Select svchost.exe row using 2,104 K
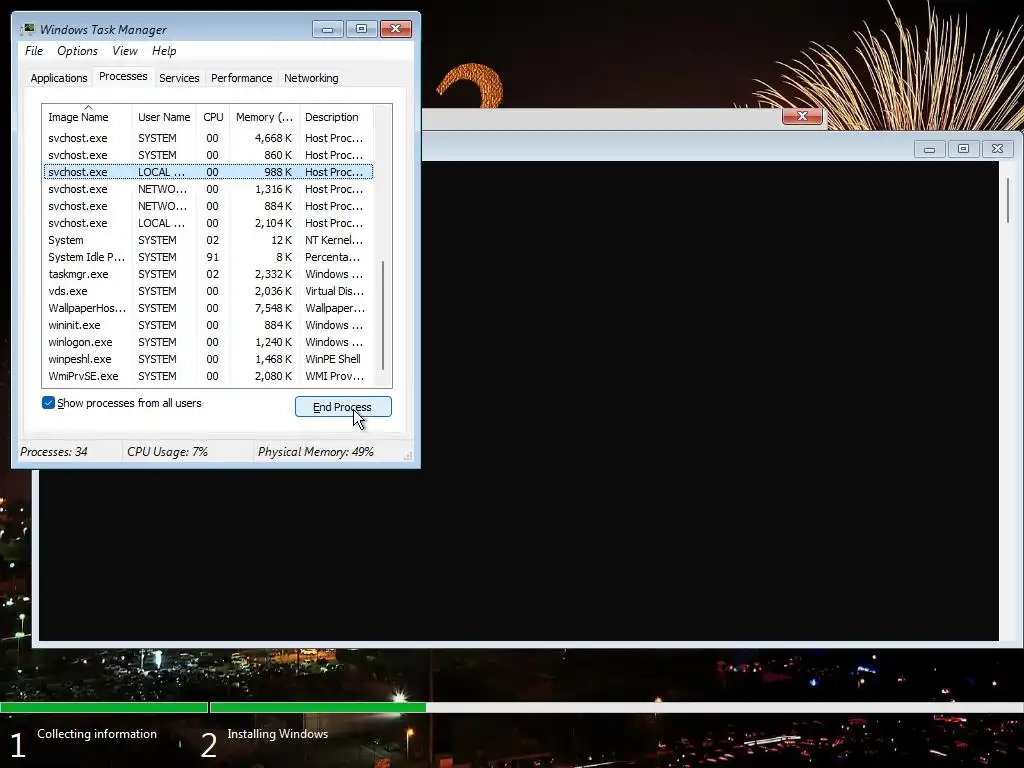 click(x=208, y=223)
